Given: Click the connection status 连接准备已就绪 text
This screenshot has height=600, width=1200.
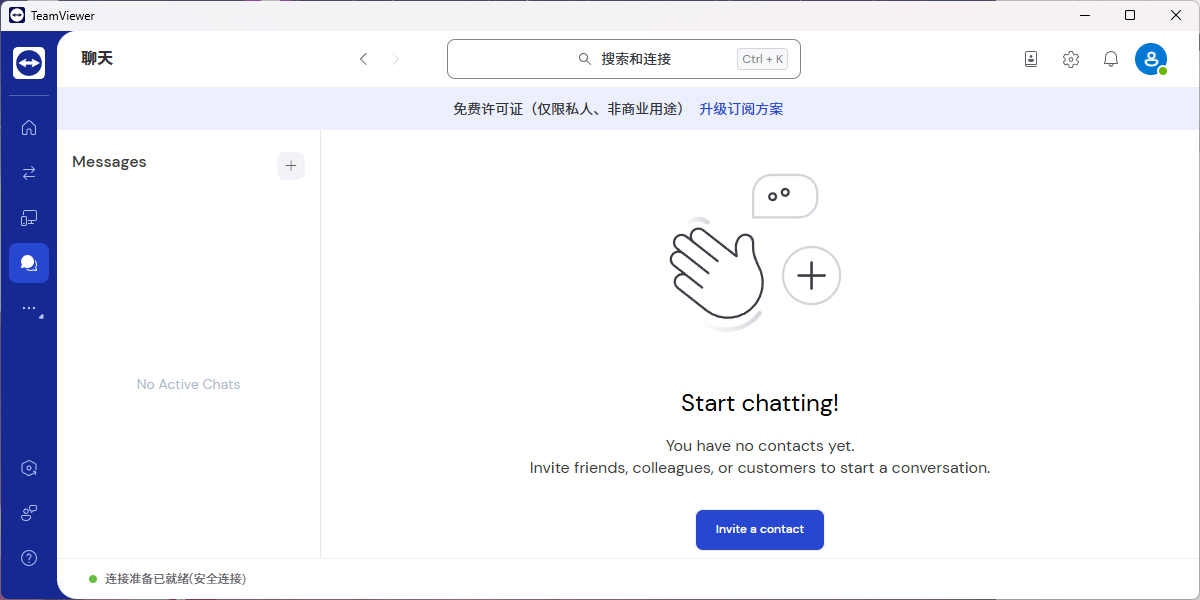Looking at the screenshot, I should [175, 579].
